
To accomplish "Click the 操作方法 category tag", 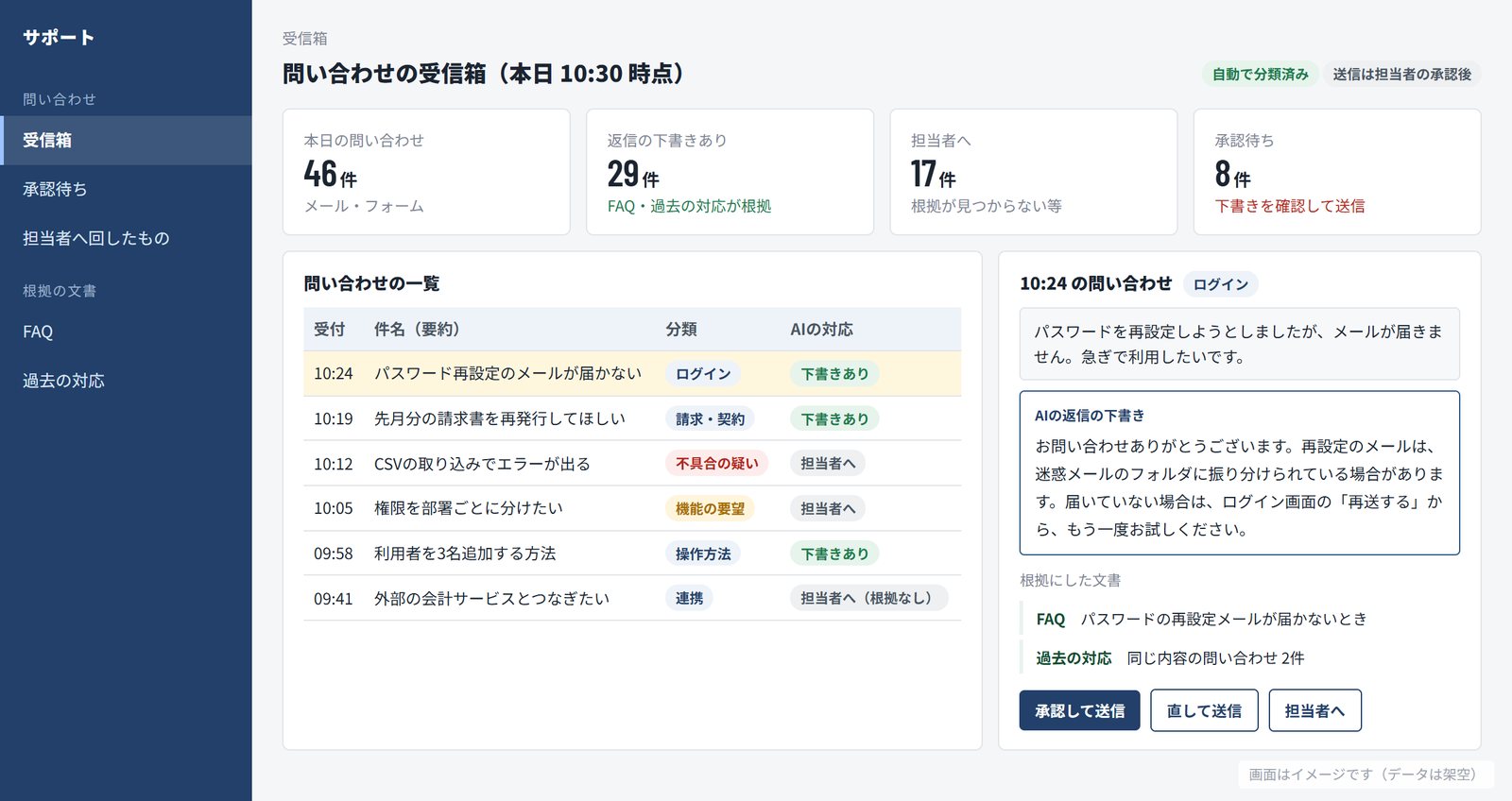I will pos(703,554).
